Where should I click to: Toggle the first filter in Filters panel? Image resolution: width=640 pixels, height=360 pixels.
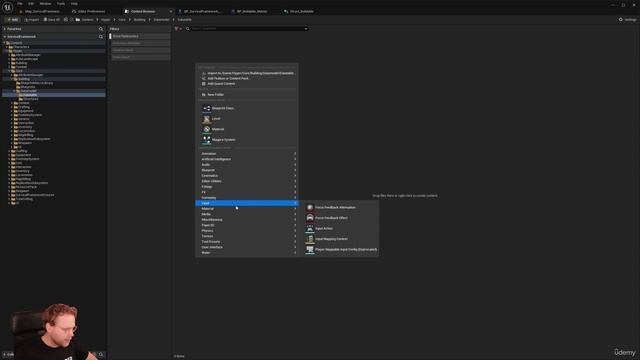[140, 36]
